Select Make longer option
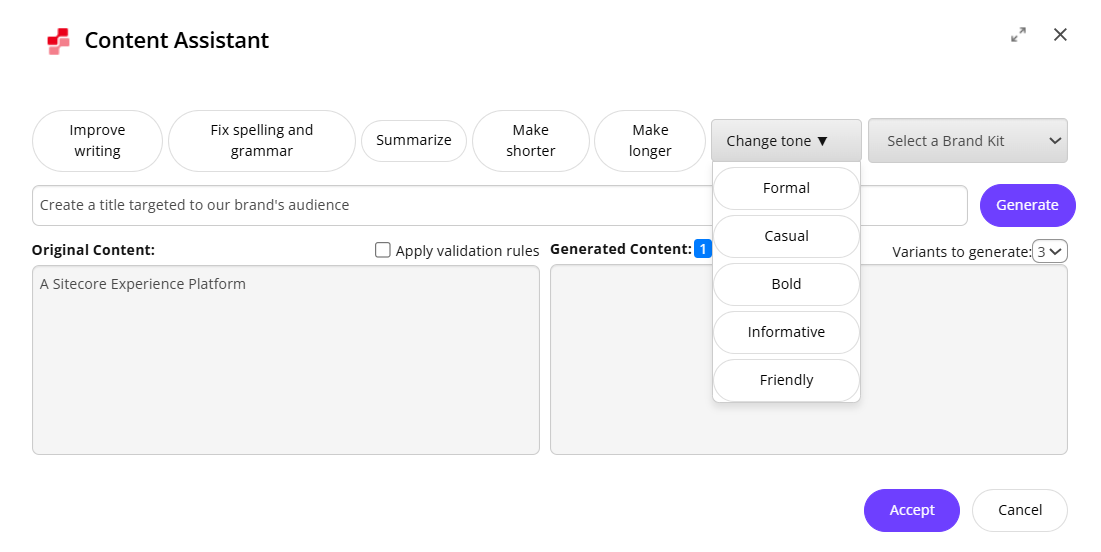The height and width of the screenshot is (552, 1101). (x=650, y=140)
